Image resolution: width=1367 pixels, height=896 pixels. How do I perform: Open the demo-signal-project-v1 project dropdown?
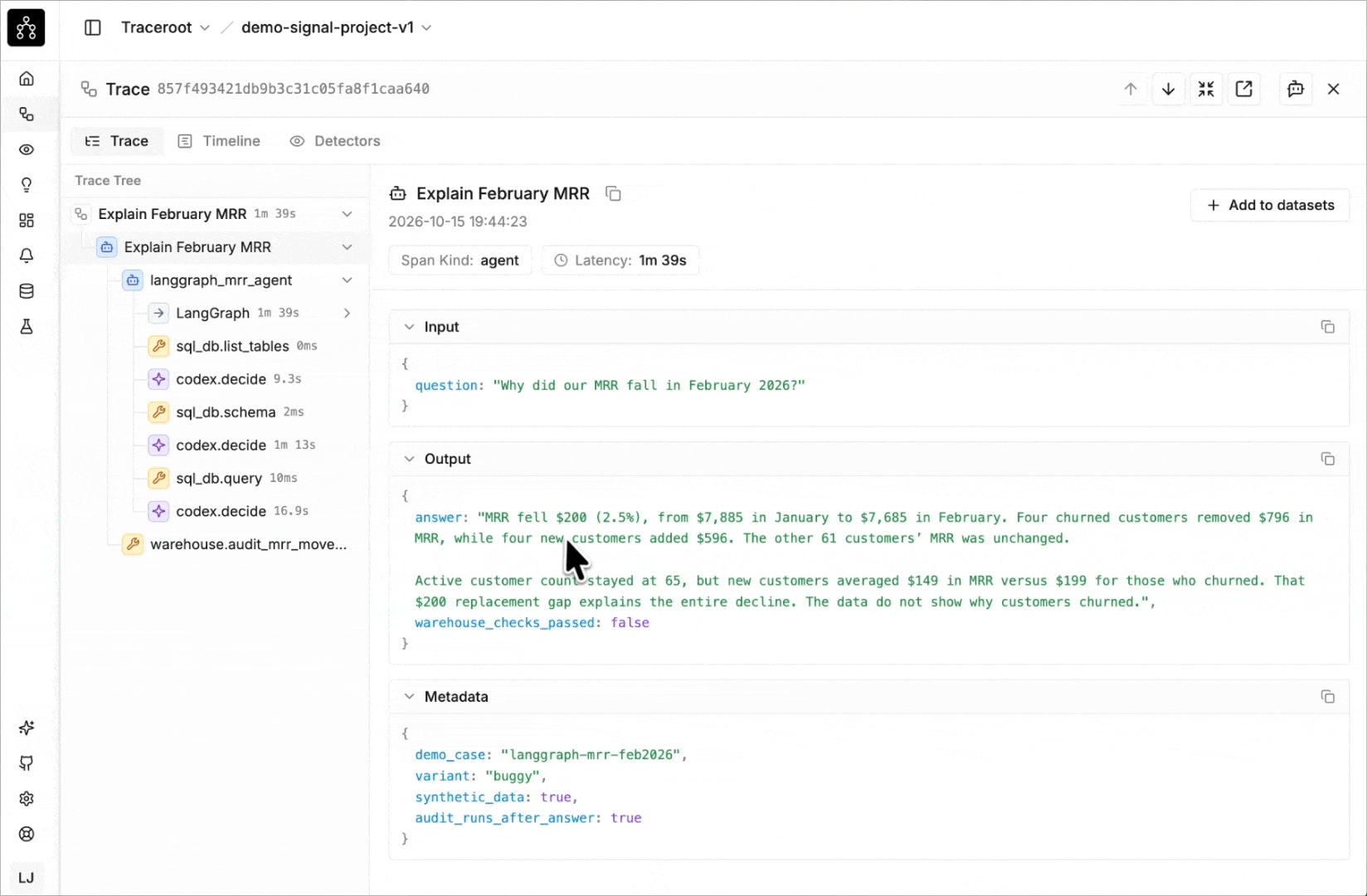click(x=337, y=27)
